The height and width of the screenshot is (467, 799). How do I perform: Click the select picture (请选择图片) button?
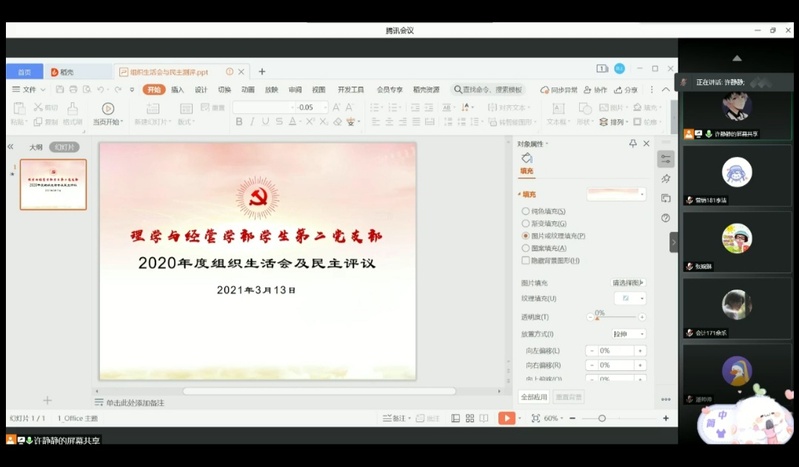628,283
